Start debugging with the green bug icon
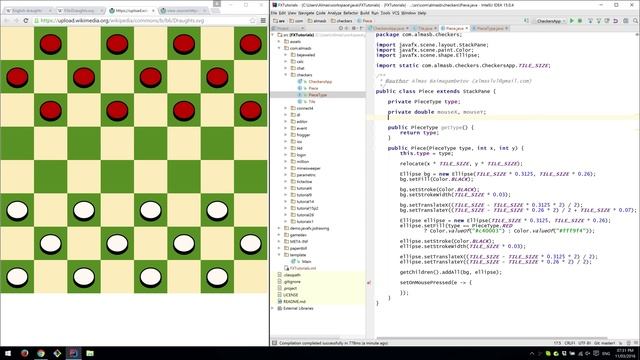This screenshot has width=640, height=360. [580, 20]
